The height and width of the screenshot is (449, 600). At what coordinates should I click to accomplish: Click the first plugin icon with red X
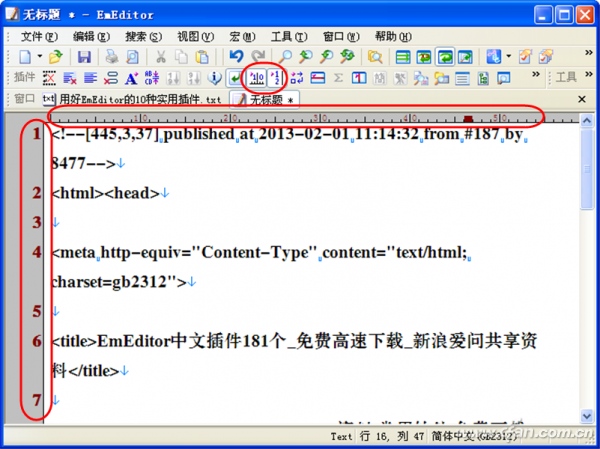point(49,78)
